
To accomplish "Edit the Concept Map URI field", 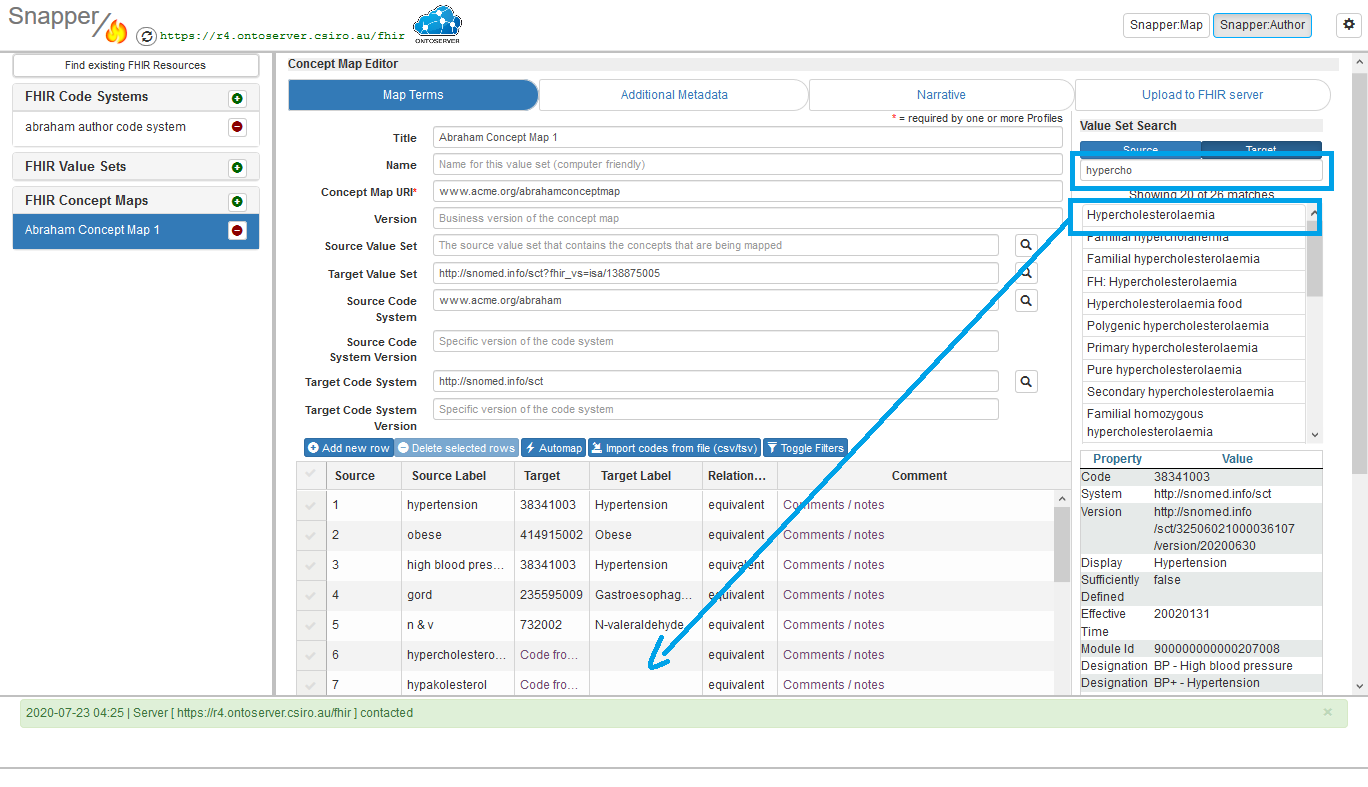I will tap(748, 191).
